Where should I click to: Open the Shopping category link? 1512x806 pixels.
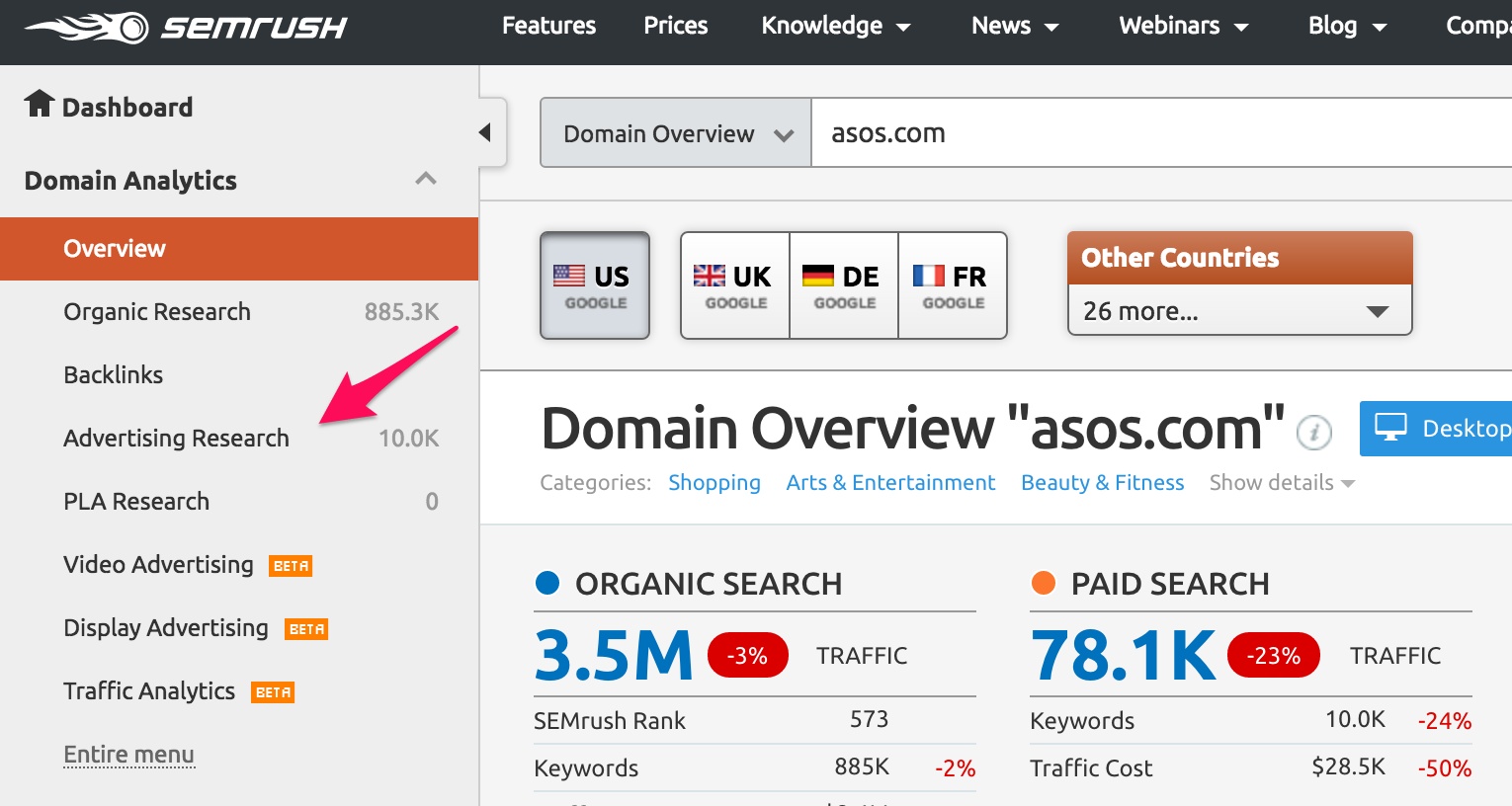[714, 483]
